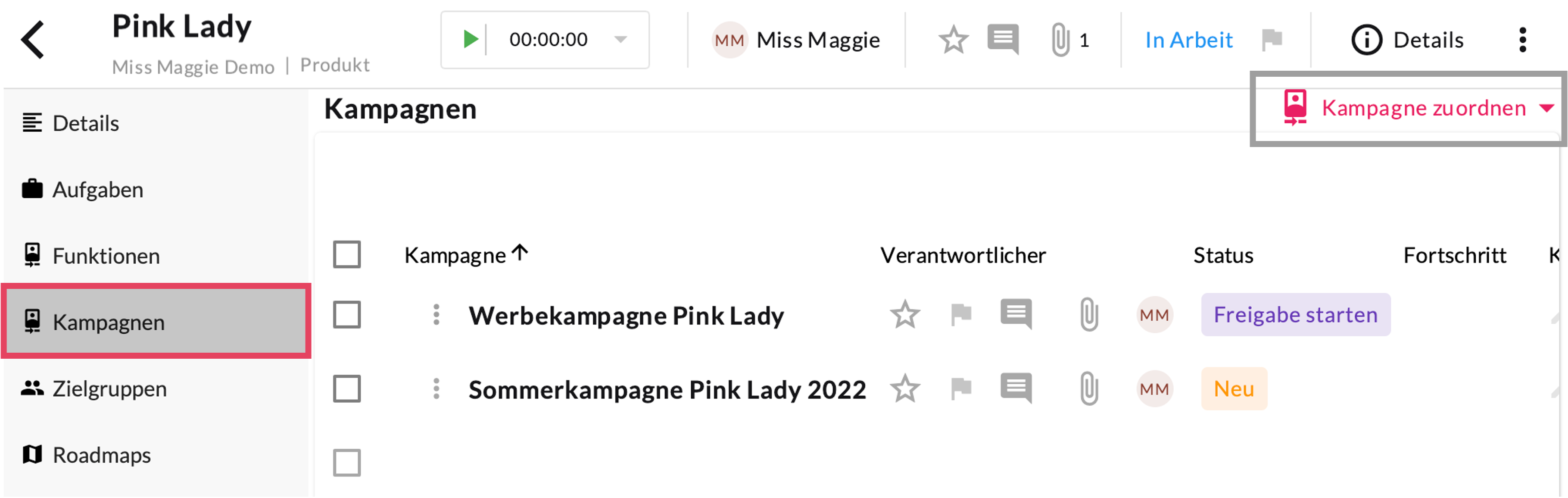Check the Werbekampagne Pink Lady row checkbox
This screenshot has height=498, width=1568.
coord(347,315)
